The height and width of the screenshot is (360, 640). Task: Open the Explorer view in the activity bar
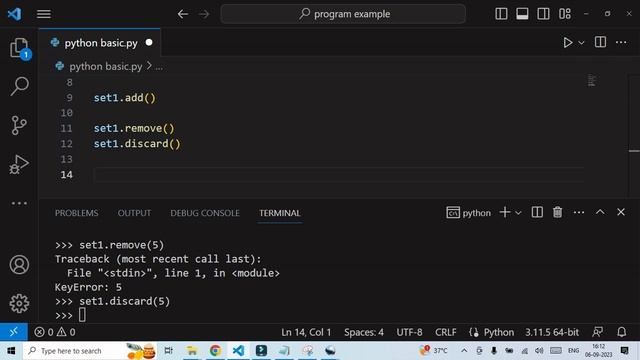tap(19, 48)
